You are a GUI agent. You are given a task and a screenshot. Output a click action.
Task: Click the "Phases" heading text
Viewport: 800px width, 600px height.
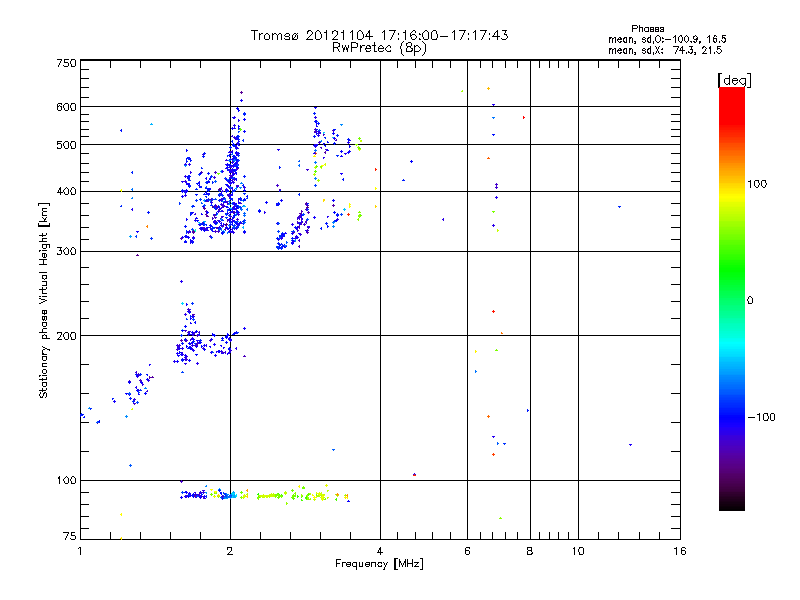(x=647, y=29)
